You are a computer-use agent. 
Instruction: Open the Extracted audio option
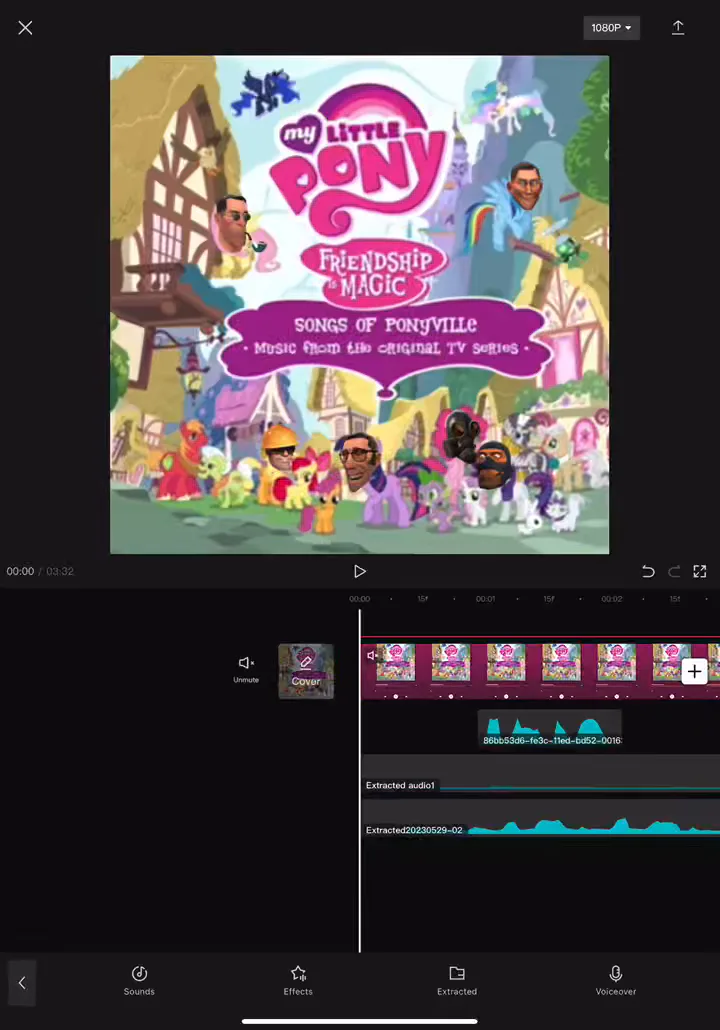tap(457, 981)
